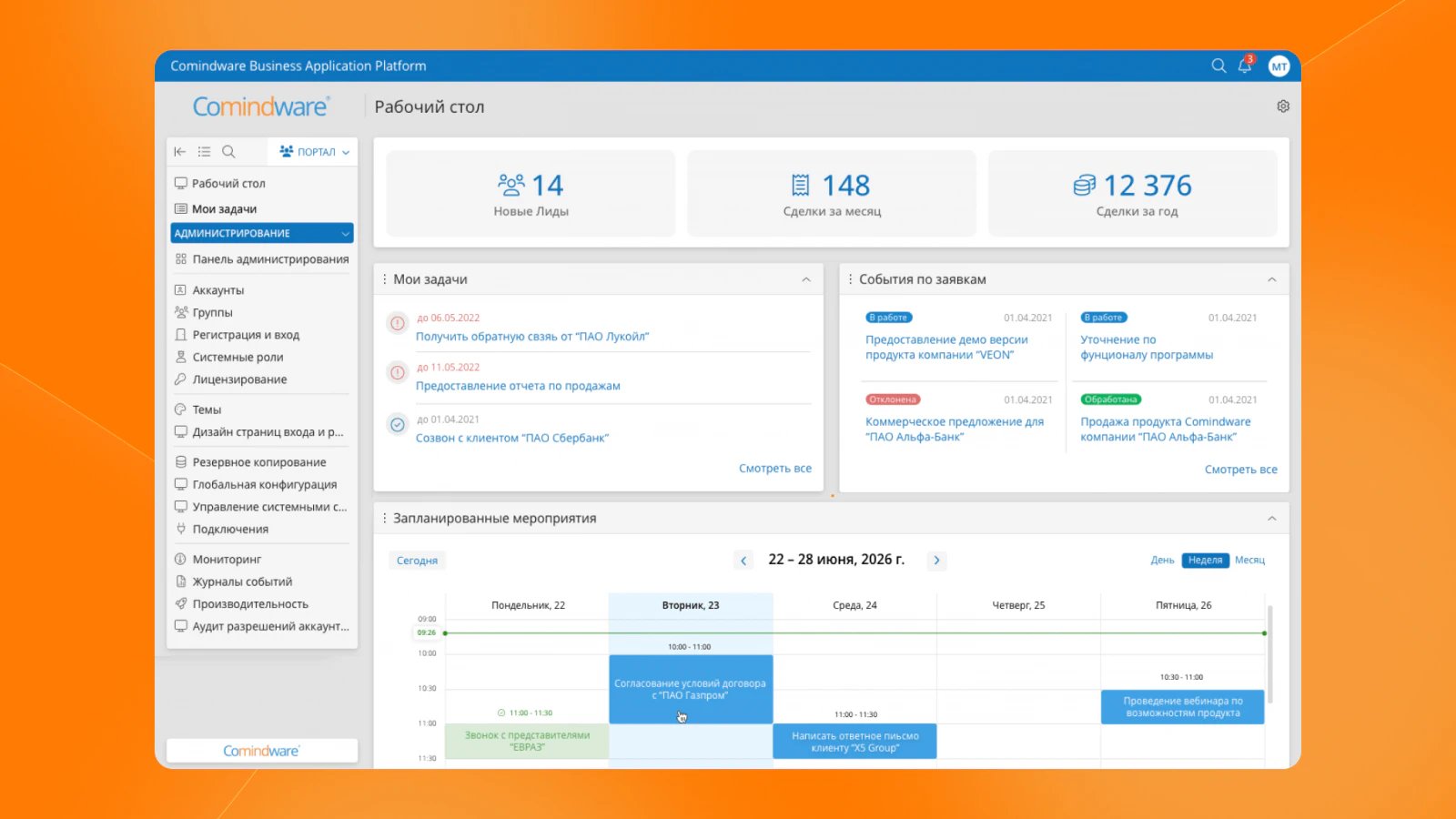This screenshot has width=1456, height=819.
Task: Click the Сегодня button
Action: [417, 561]
